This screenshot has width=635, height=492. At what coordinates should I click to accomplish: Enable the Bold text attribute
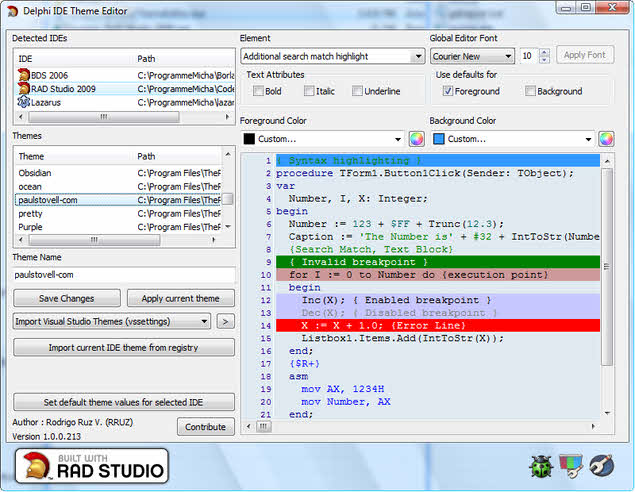click(x=258, y=91)
